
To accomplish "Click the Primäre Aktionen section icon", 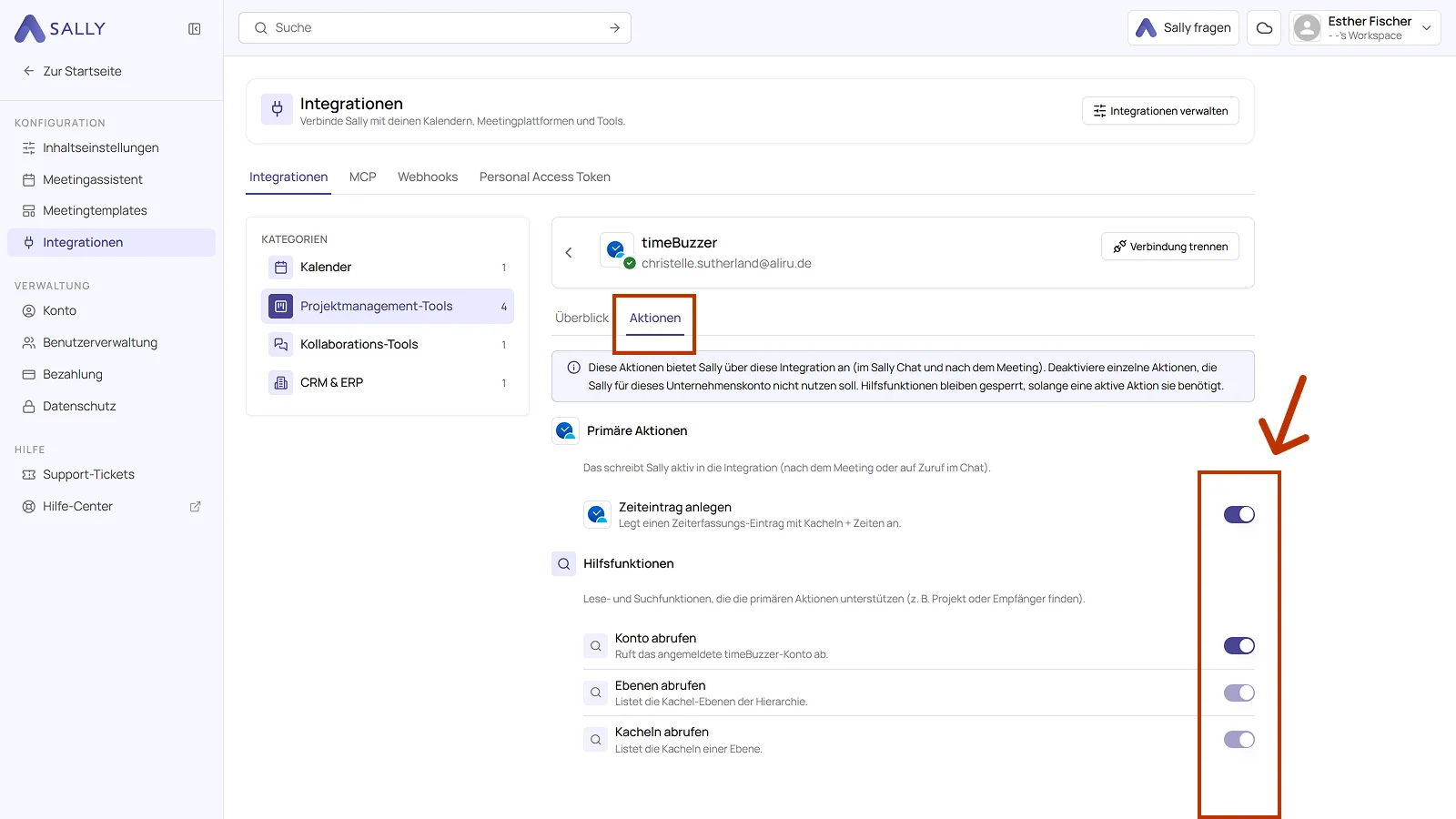I will click(x=565, y=430).
